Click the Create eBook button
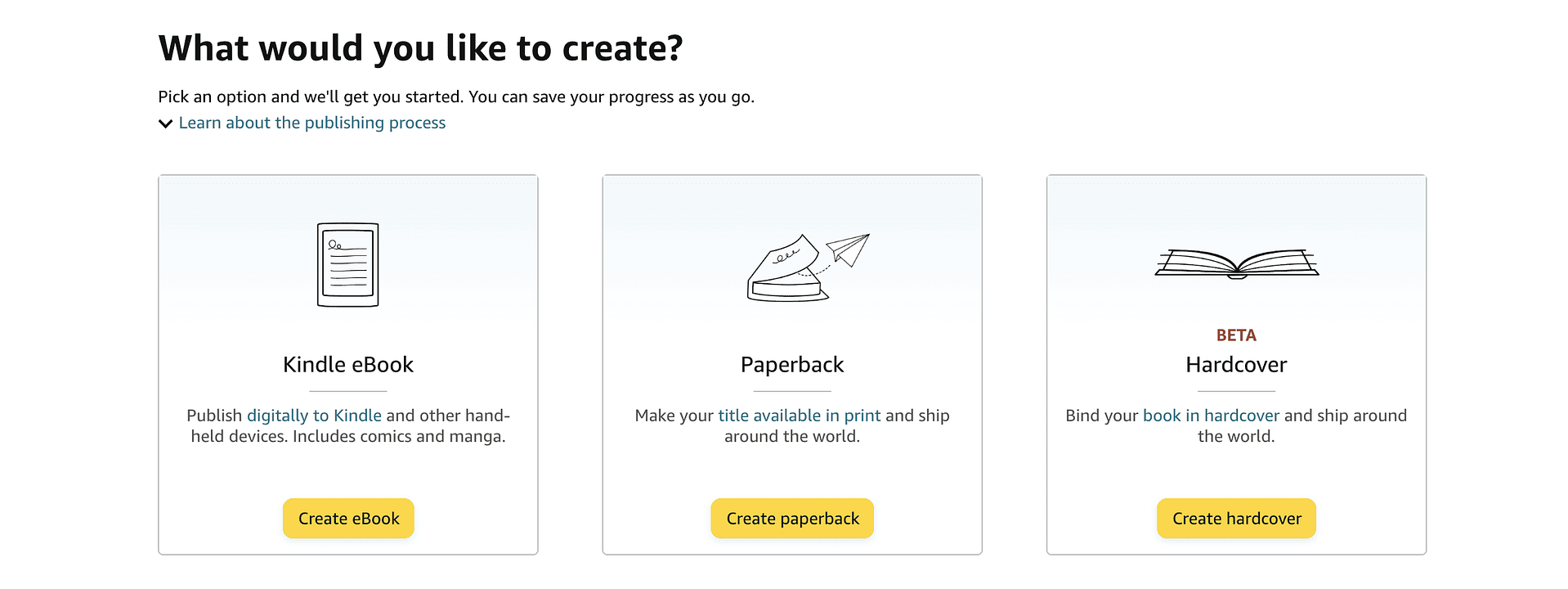 (x=347, y=518)
